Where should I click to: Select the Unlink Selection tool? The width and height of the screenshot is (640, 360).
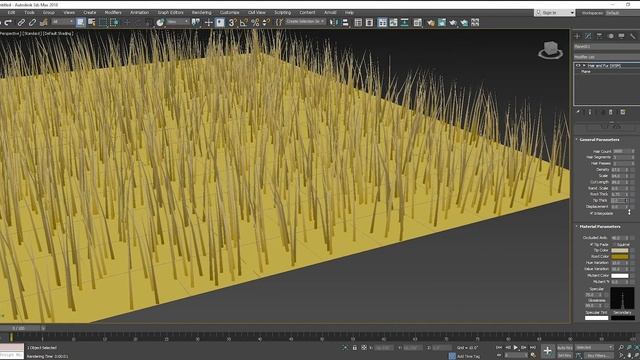click(32, 22)
